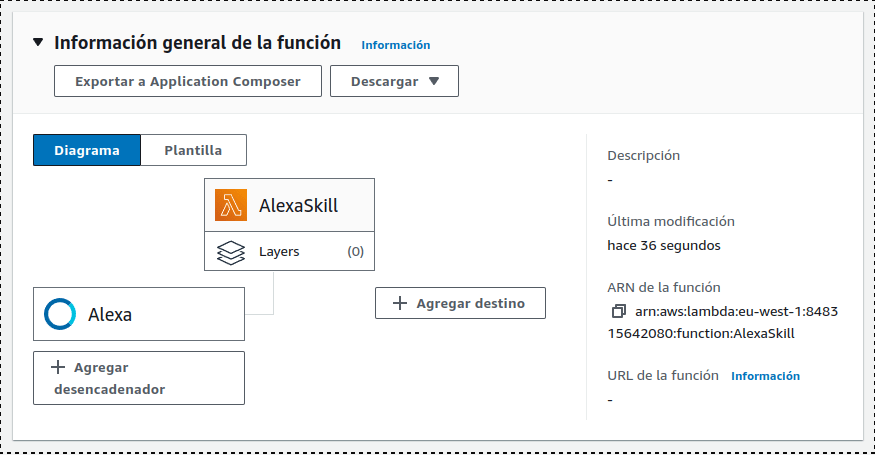
Task: Click Exportar a Application Composer button
Action: [188, 81]
